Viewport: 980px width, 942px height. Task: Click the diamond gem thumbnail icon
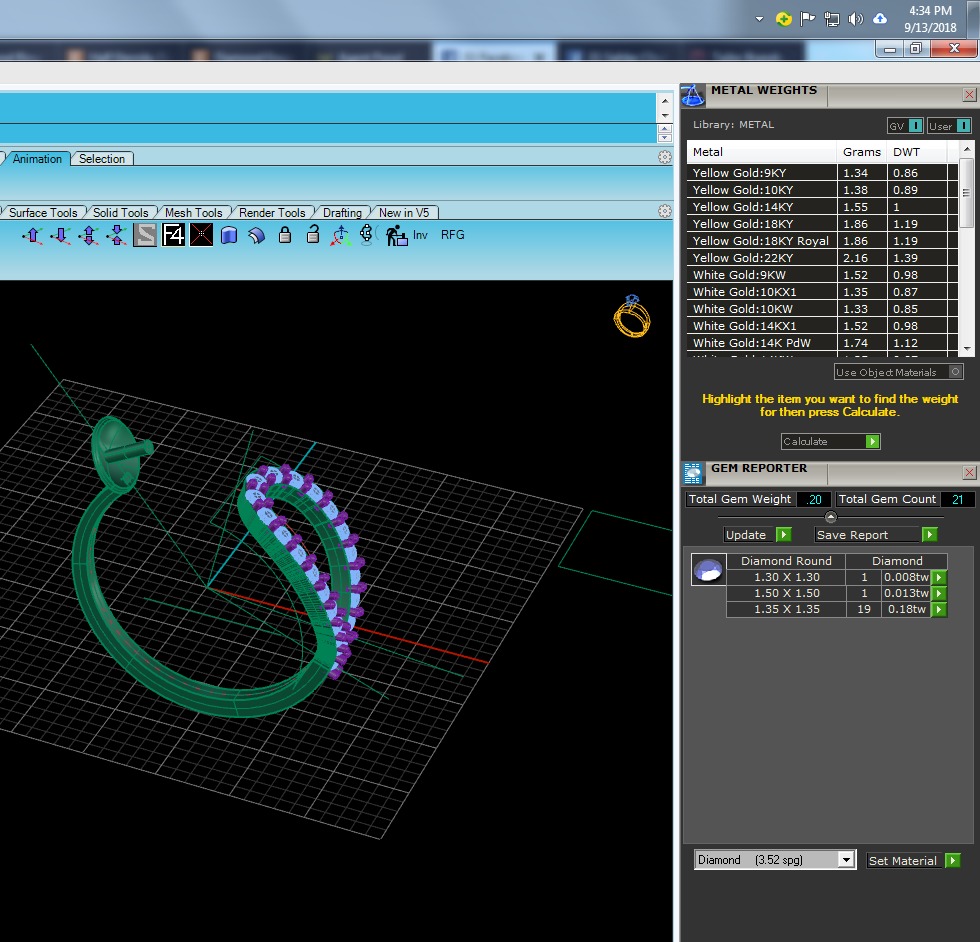tap(709, 569)
